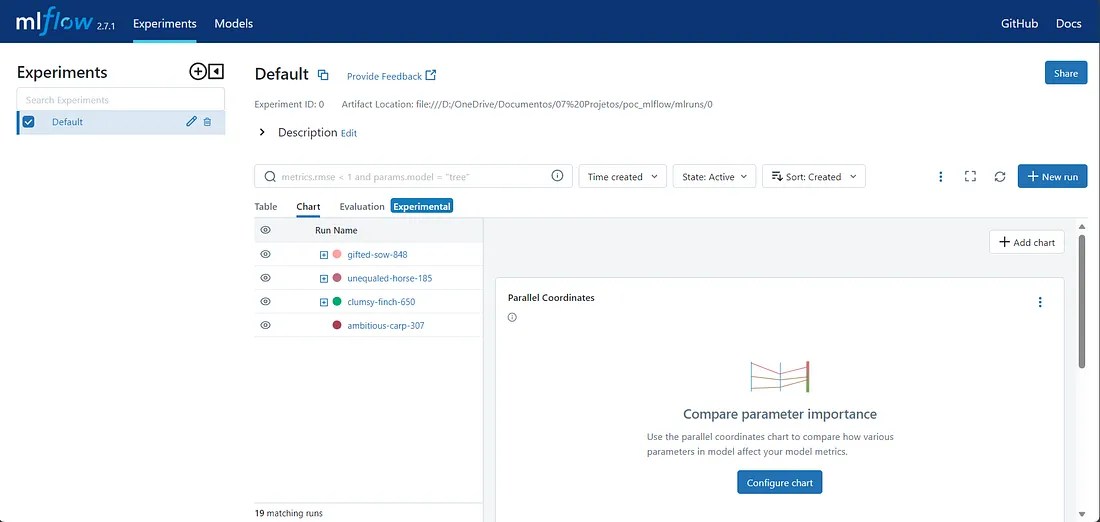This screenshot has width=1100, height=522.
Task: Switch to the Table view tab
Action: click(266, 206)
